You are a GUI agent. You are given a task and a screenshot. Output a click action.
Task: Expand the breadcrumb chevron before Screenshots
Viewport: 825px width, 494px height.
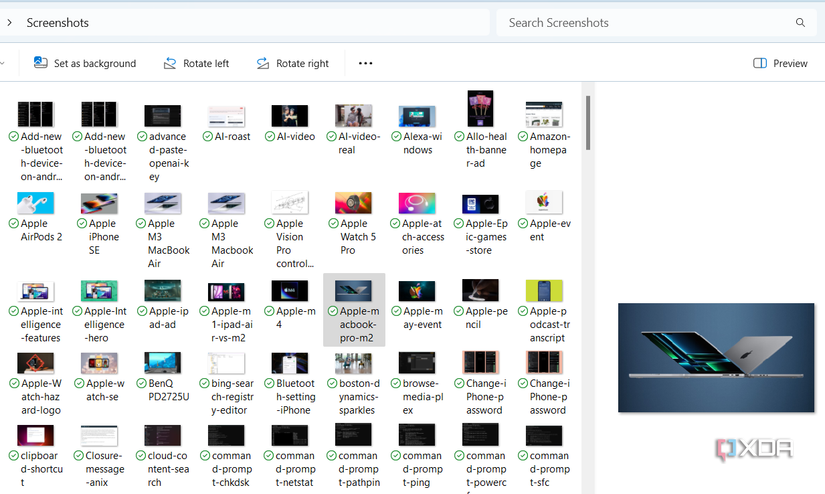click(x=8, y=22)
